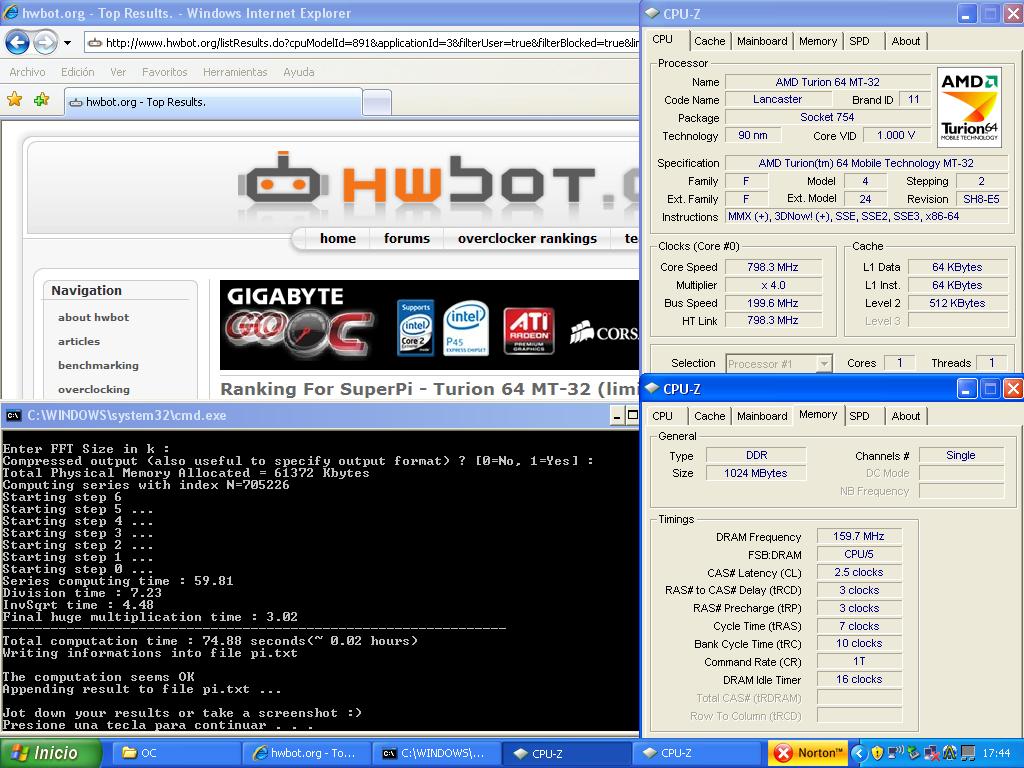Go to hwbot home page link

pyautogui.click(x=338, y=238)
